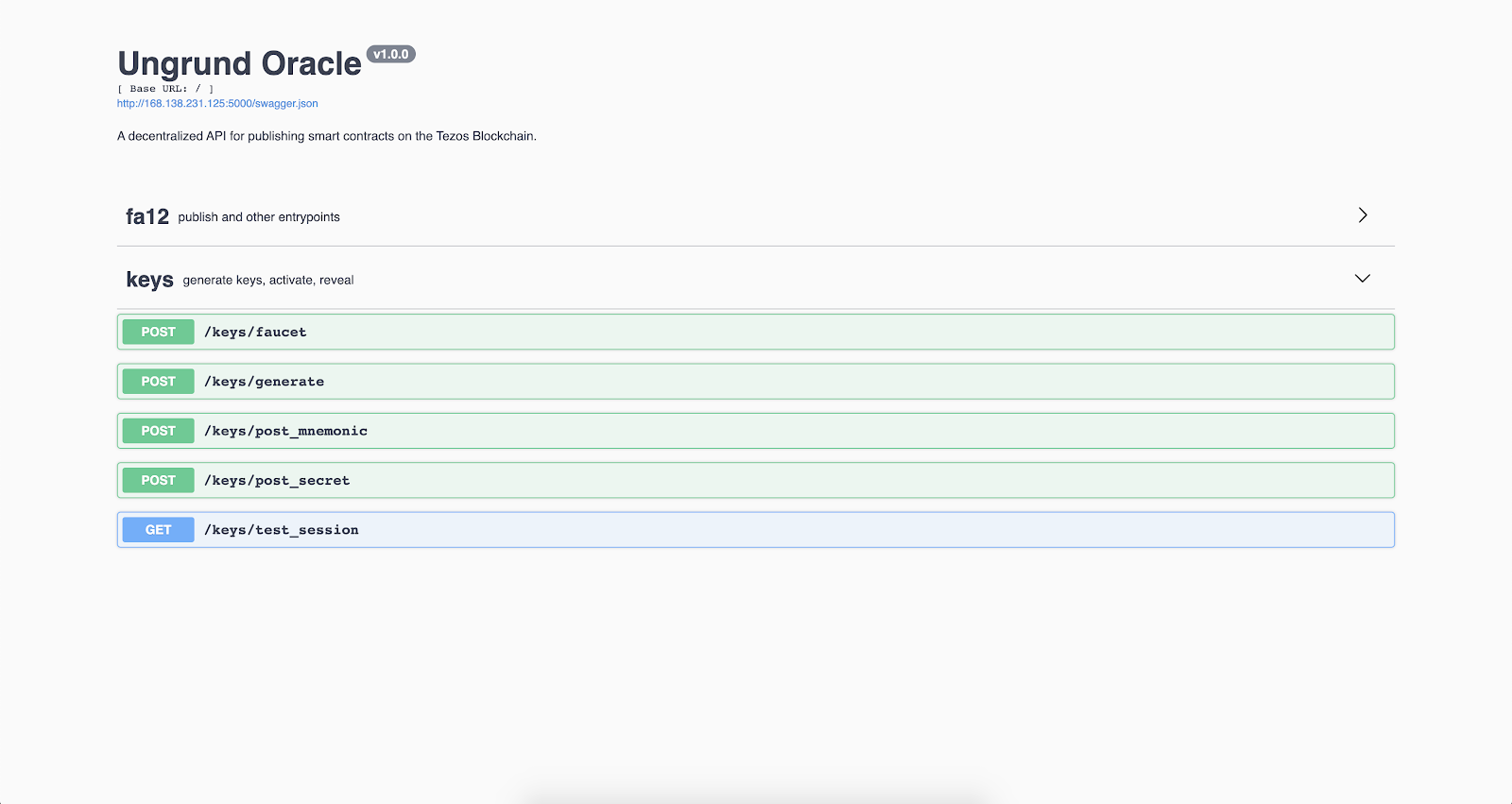Collapse the keys section chevron

(1363, 279)
